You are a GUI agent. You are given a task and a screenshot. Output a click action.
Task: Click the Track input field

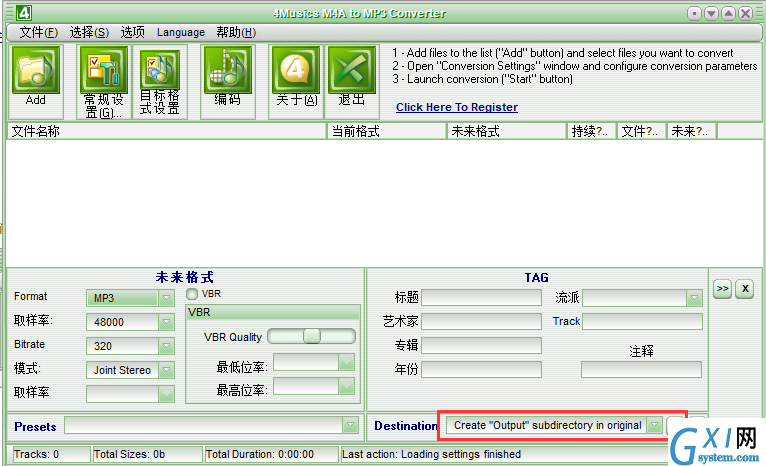pos(642,321)
